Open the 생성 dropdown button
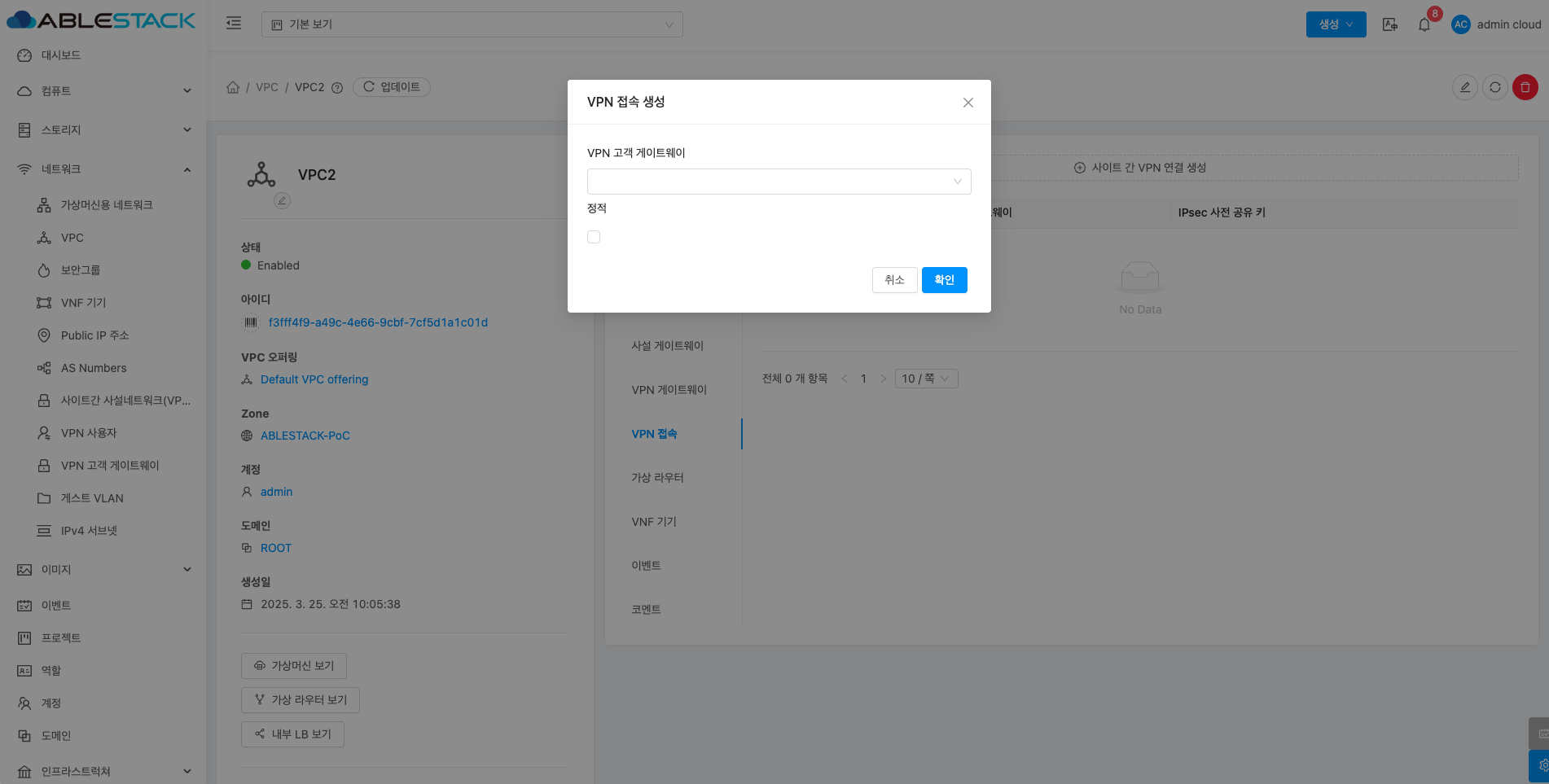The image size is (1549, 784). 1336,24
